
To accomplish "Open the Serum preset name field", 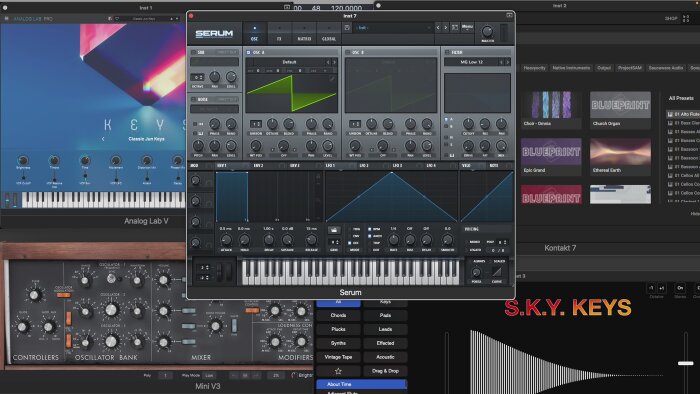I will coord(393,28).
